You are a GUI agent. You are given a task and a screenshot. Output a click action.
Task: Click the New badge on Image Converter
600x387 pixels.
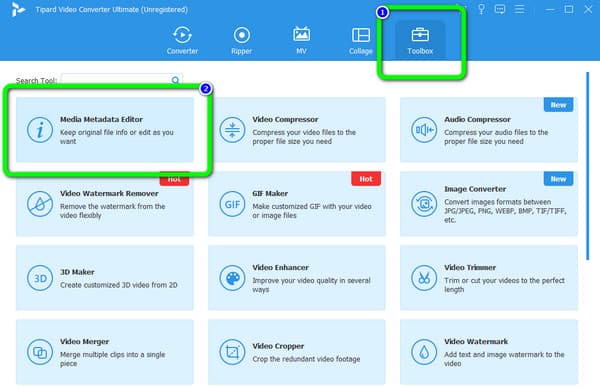(x=558, y=179)
